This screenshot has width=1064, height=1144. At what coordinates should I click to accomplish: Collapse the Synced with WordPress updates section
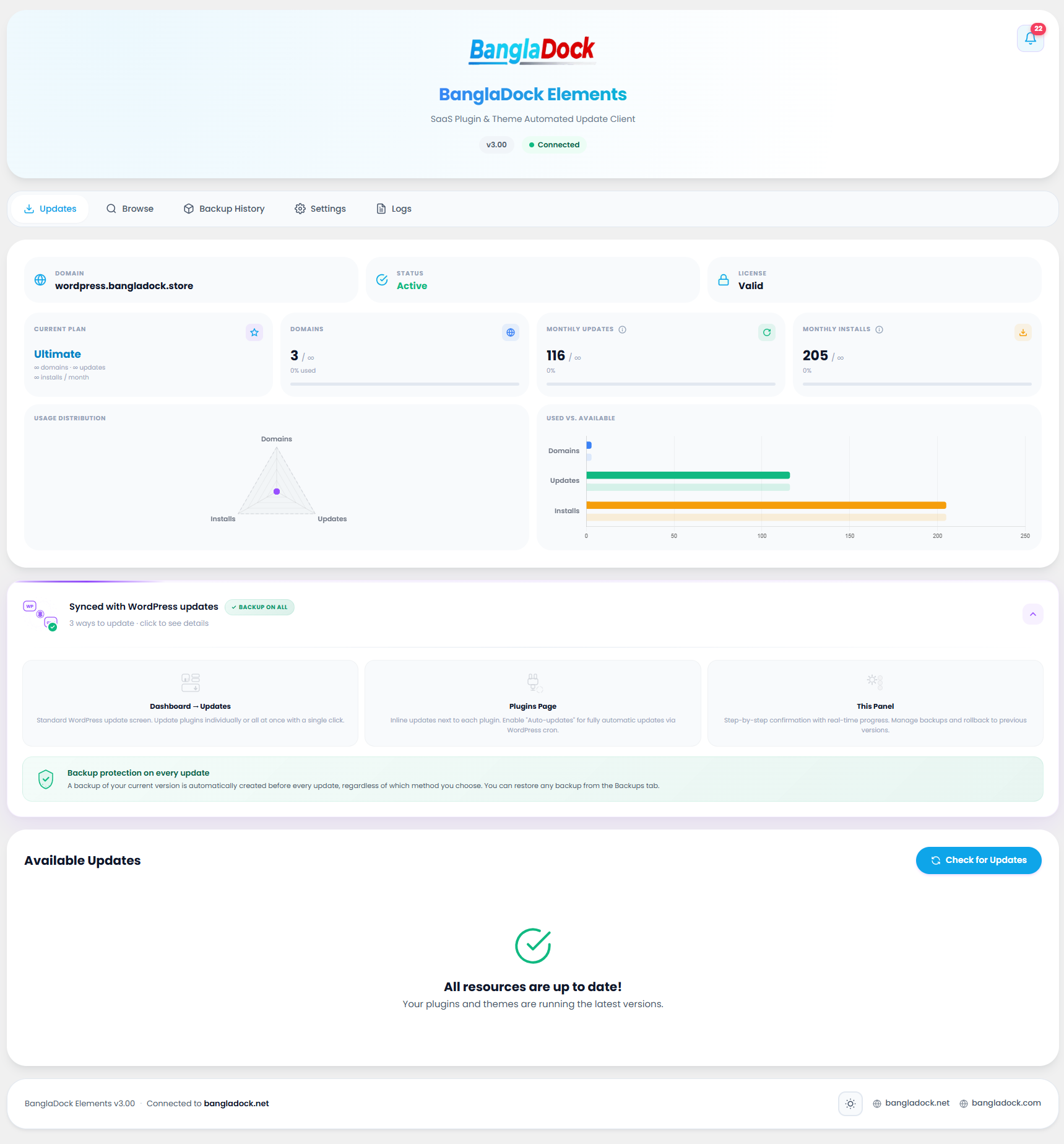(x=1033, y=614)
